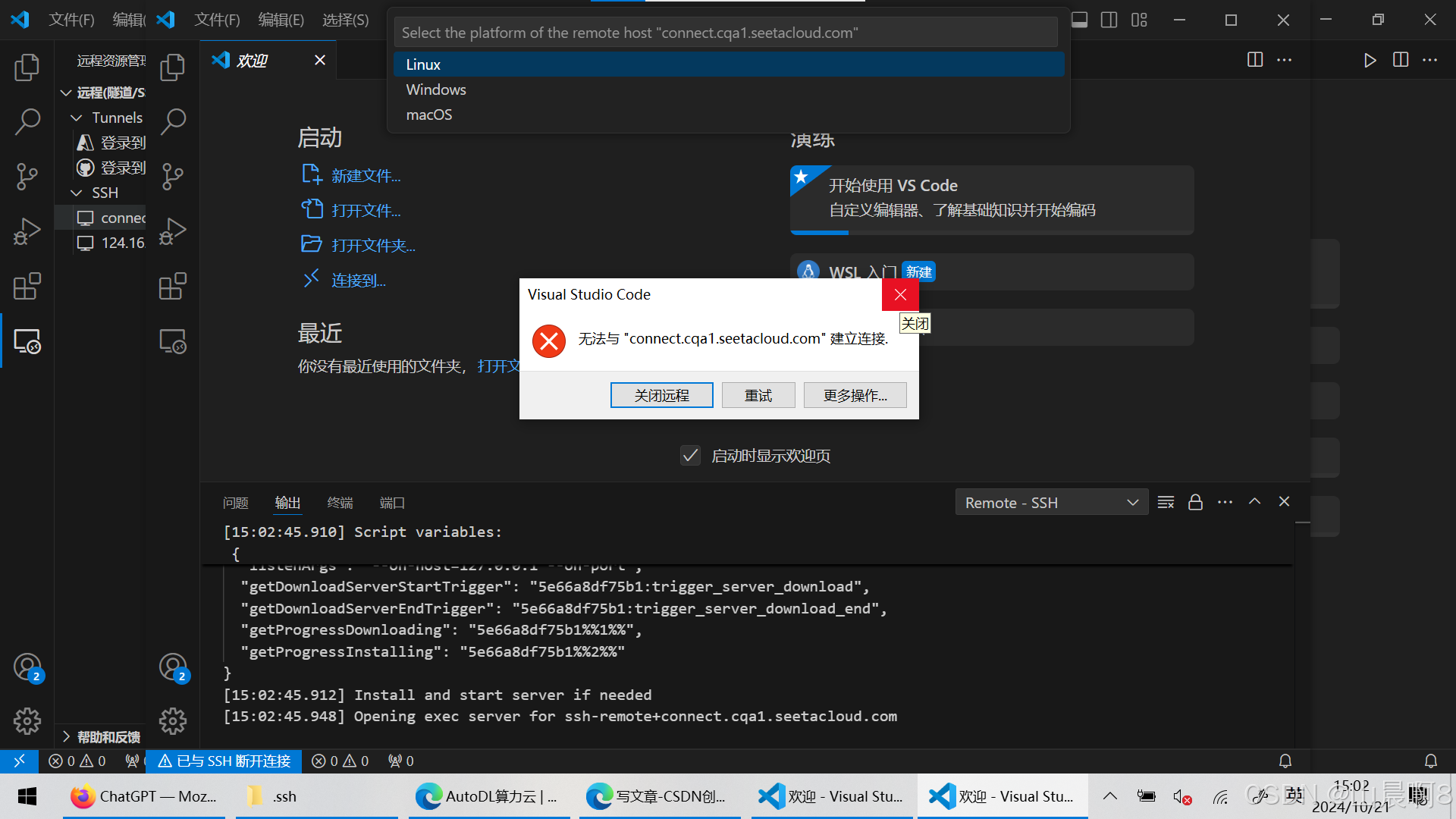Click the platform selection input field
The image size is (1456, 819).
[x=726, y=33]
